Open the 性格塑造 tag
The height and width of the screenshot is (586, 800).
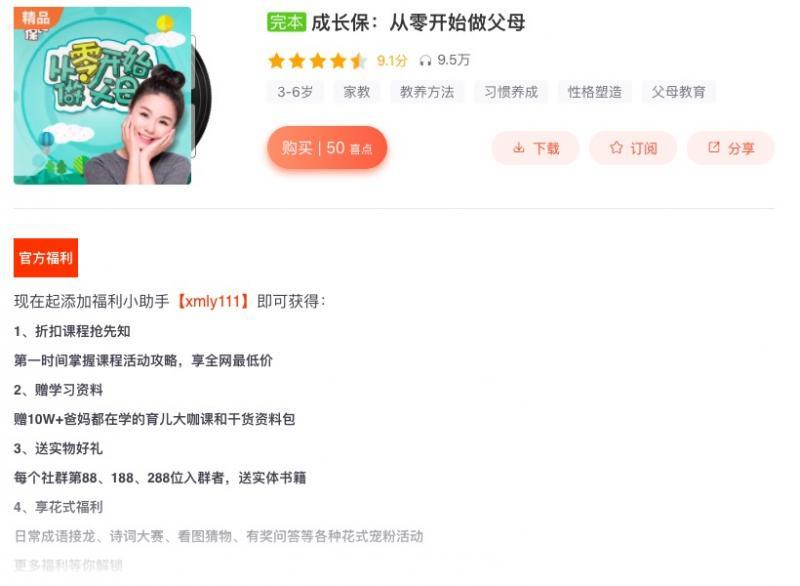coord(595,92)
